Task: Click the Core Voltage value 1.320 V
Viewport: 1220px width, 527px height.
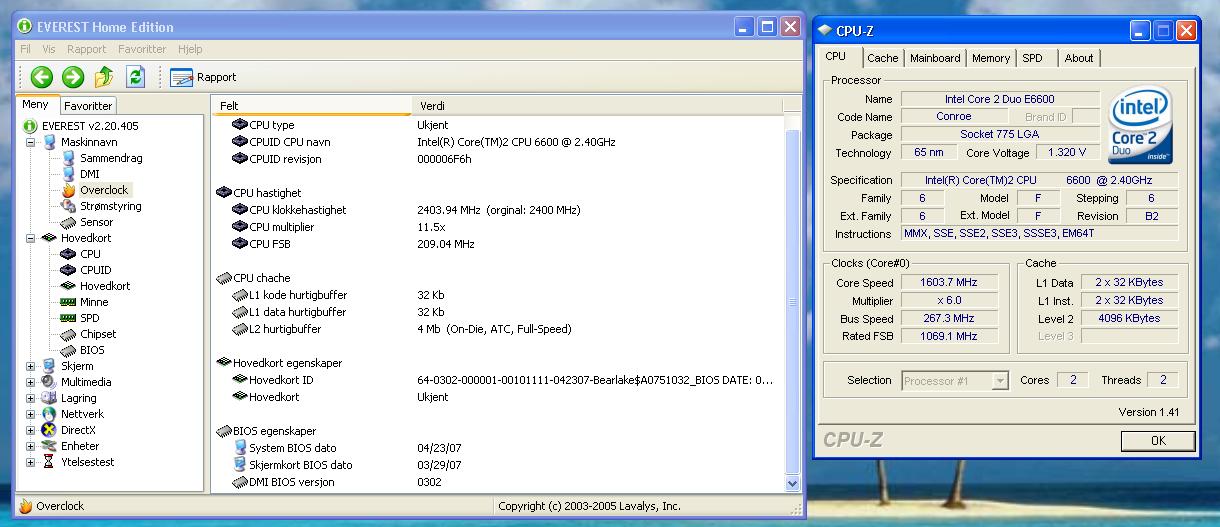Action: 1067,153
